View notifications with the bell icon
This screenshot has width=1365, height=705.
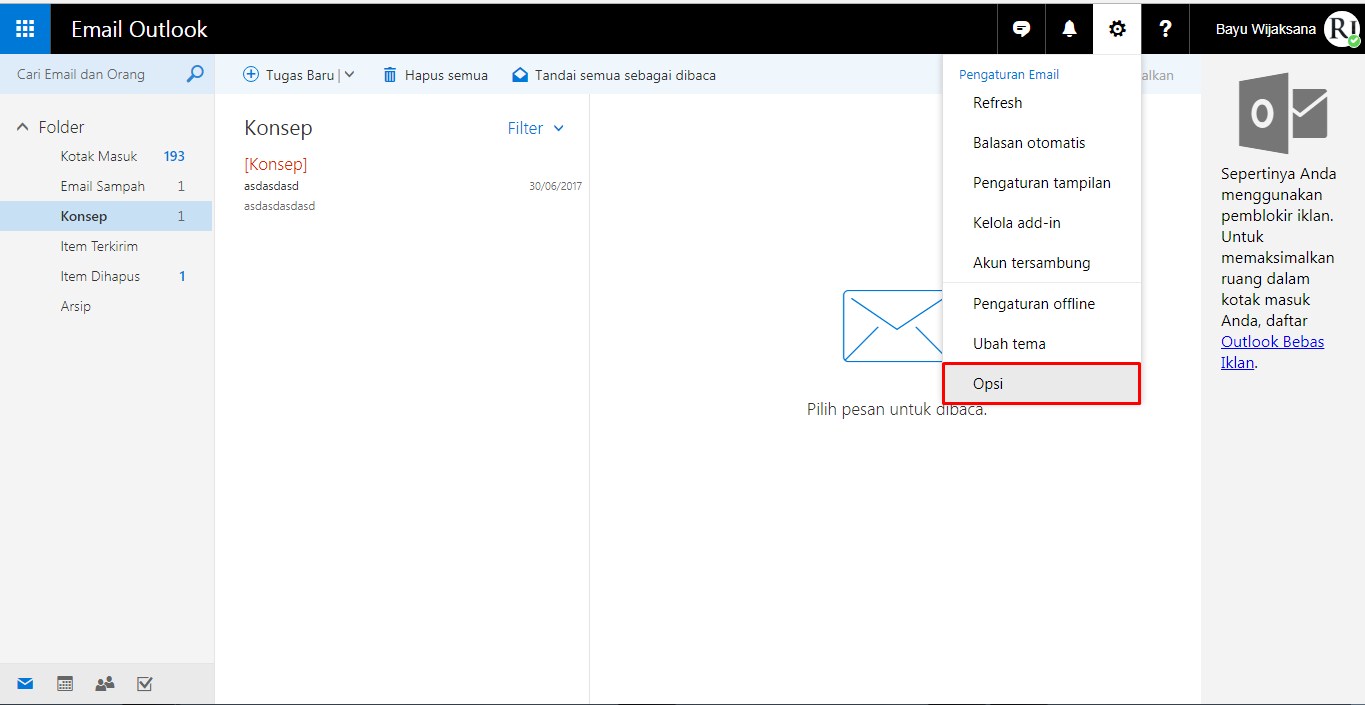click(1068, 28)
